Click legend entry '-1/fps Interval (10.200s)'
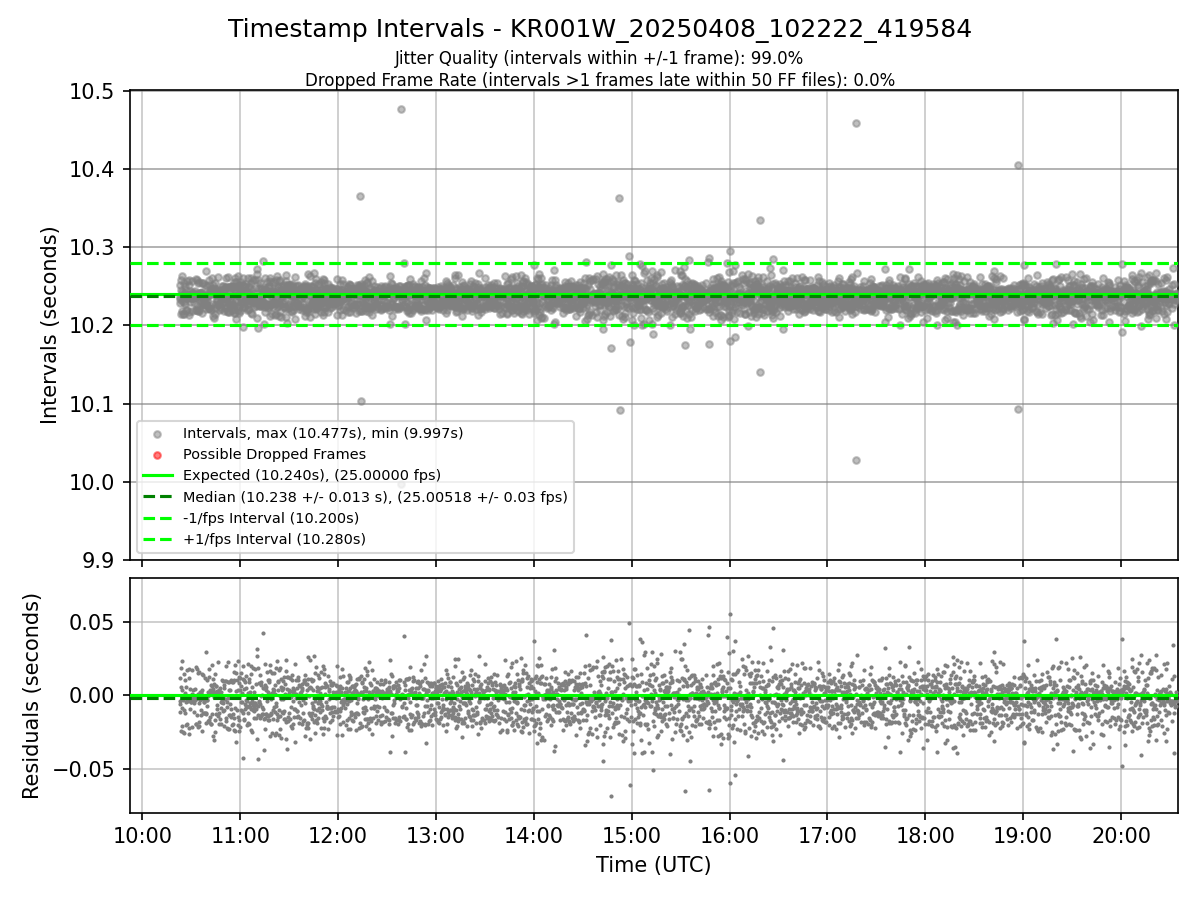 pos(271,518)
